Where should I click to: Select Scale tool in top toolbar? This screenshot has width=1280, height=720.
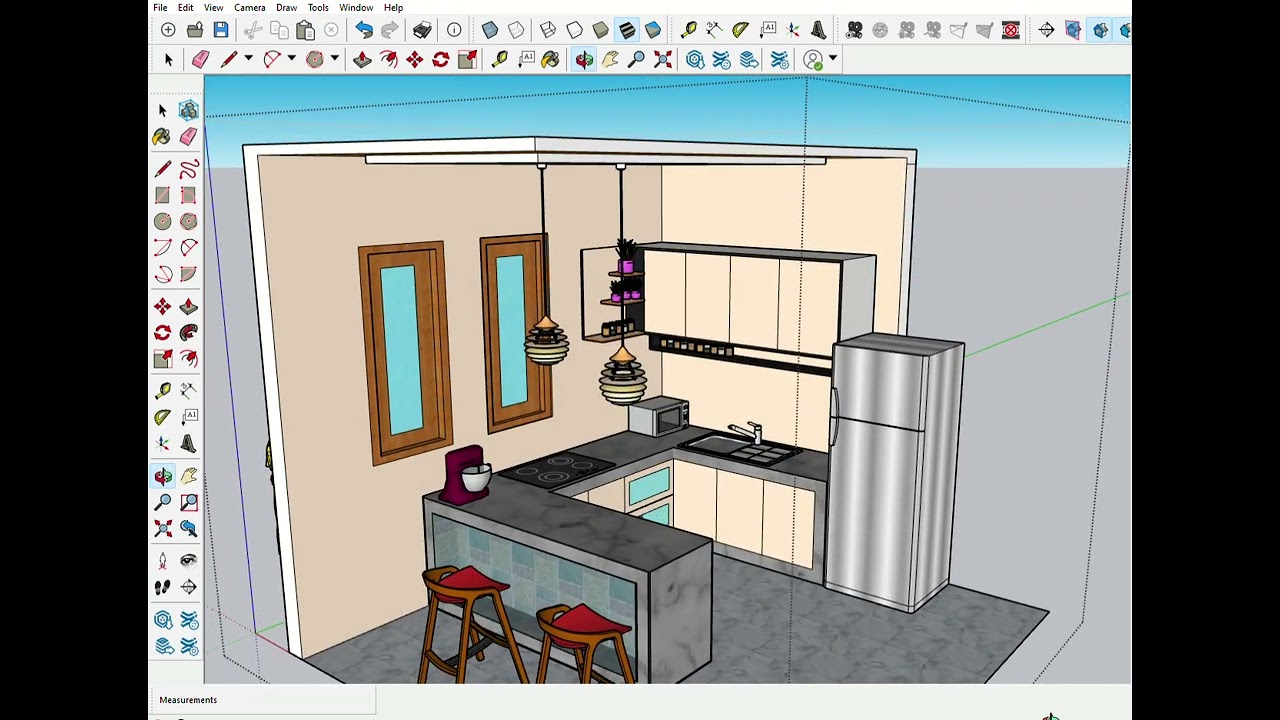(x=467, y=60)
